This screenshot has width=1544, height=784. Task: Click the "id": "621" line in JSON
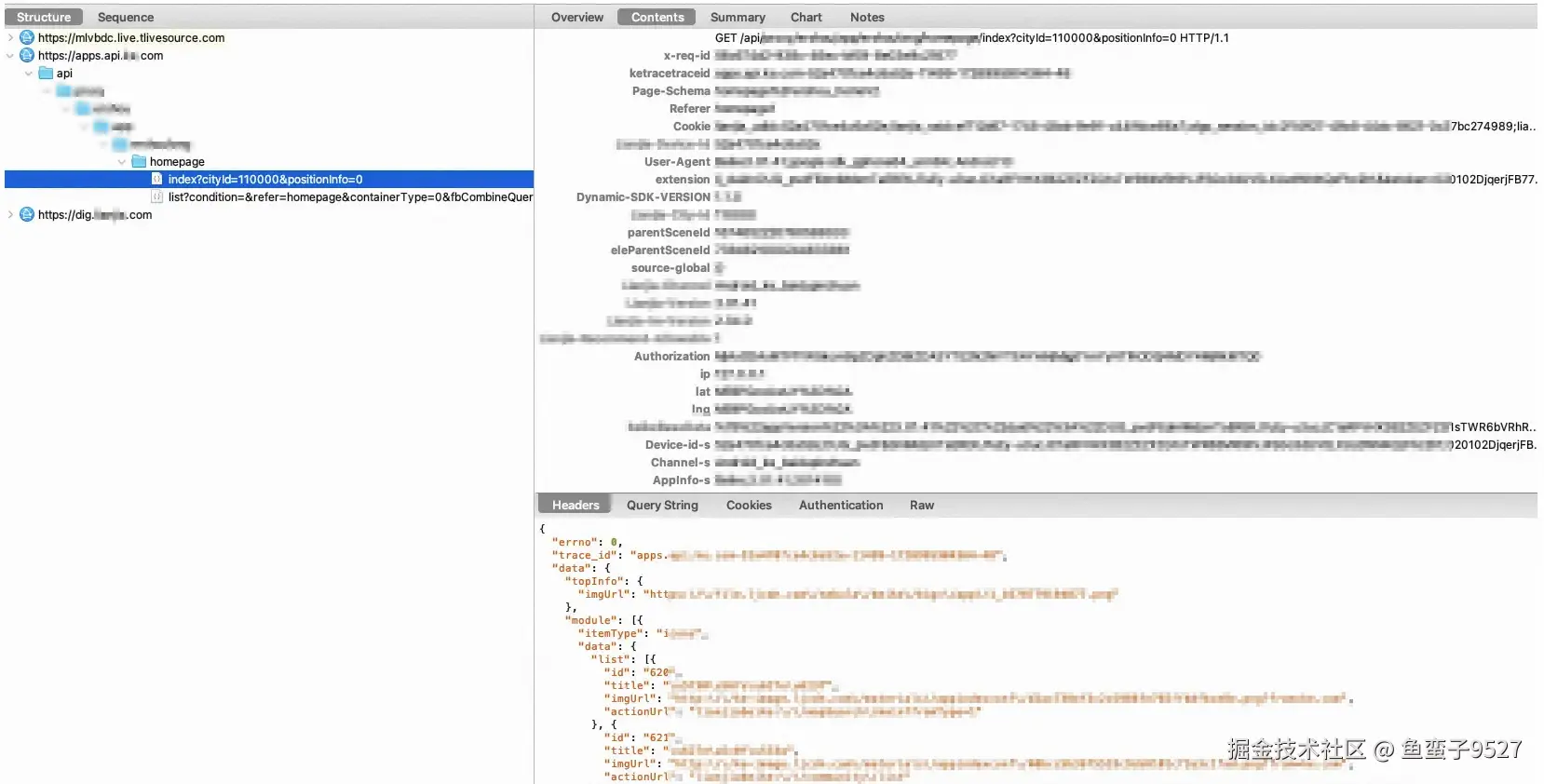(x=642, y=737)
